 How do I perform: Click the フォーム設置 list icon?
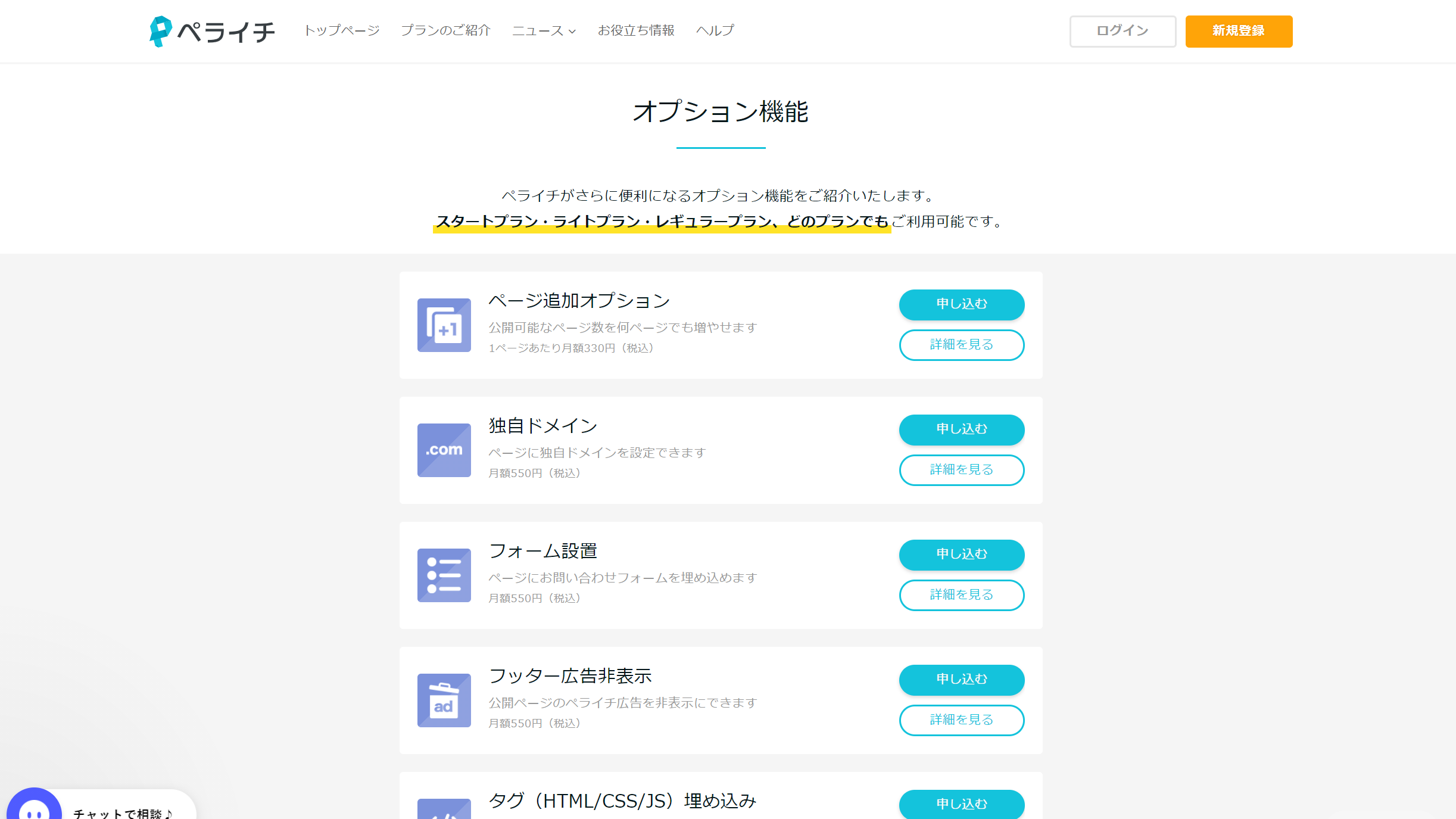[x=444, y=575]
